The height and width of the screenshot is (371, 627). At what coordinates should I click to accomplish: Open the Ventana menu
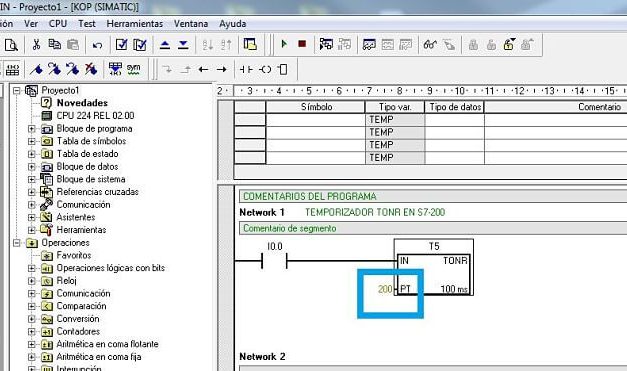pos(191,24)
